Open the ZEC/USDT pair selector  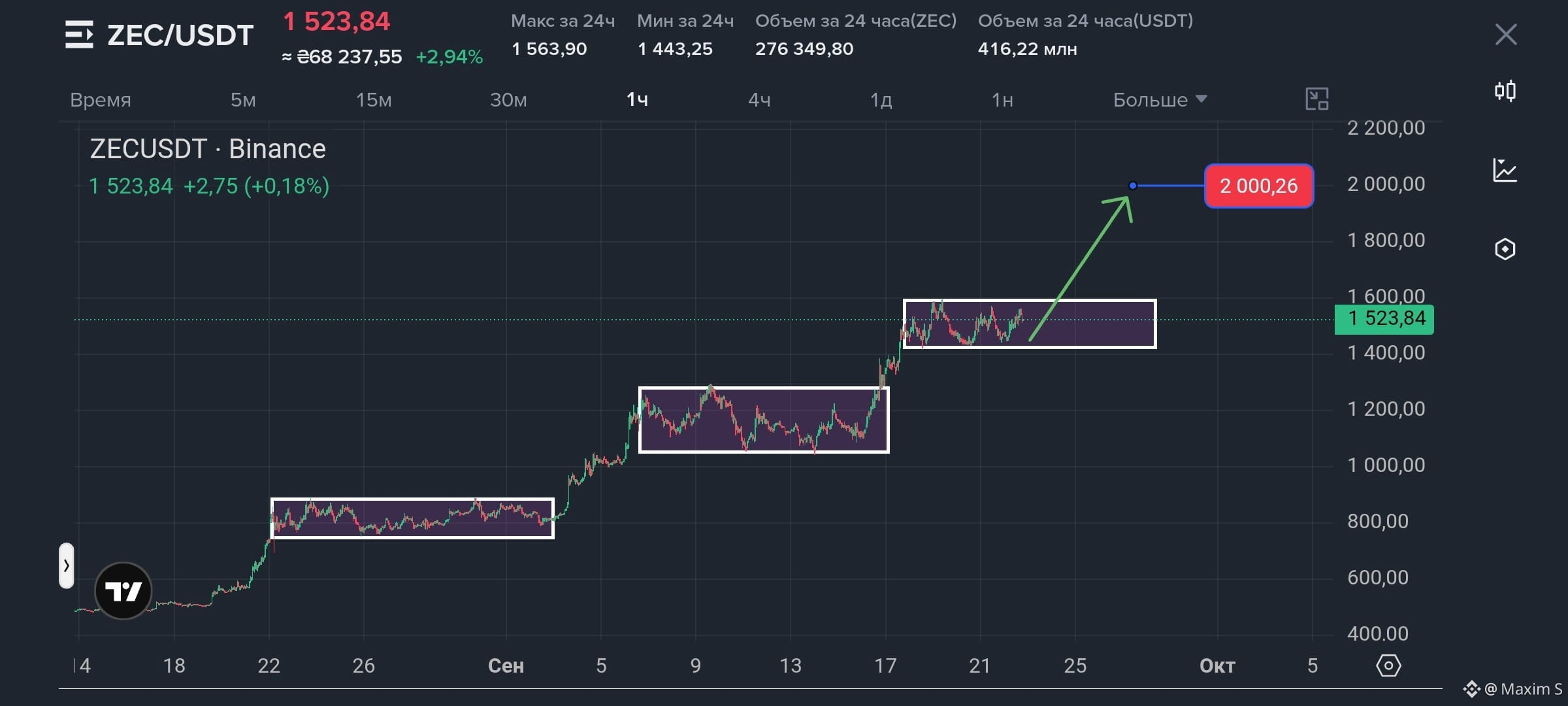pyautogui.click(x=180, y=35)
